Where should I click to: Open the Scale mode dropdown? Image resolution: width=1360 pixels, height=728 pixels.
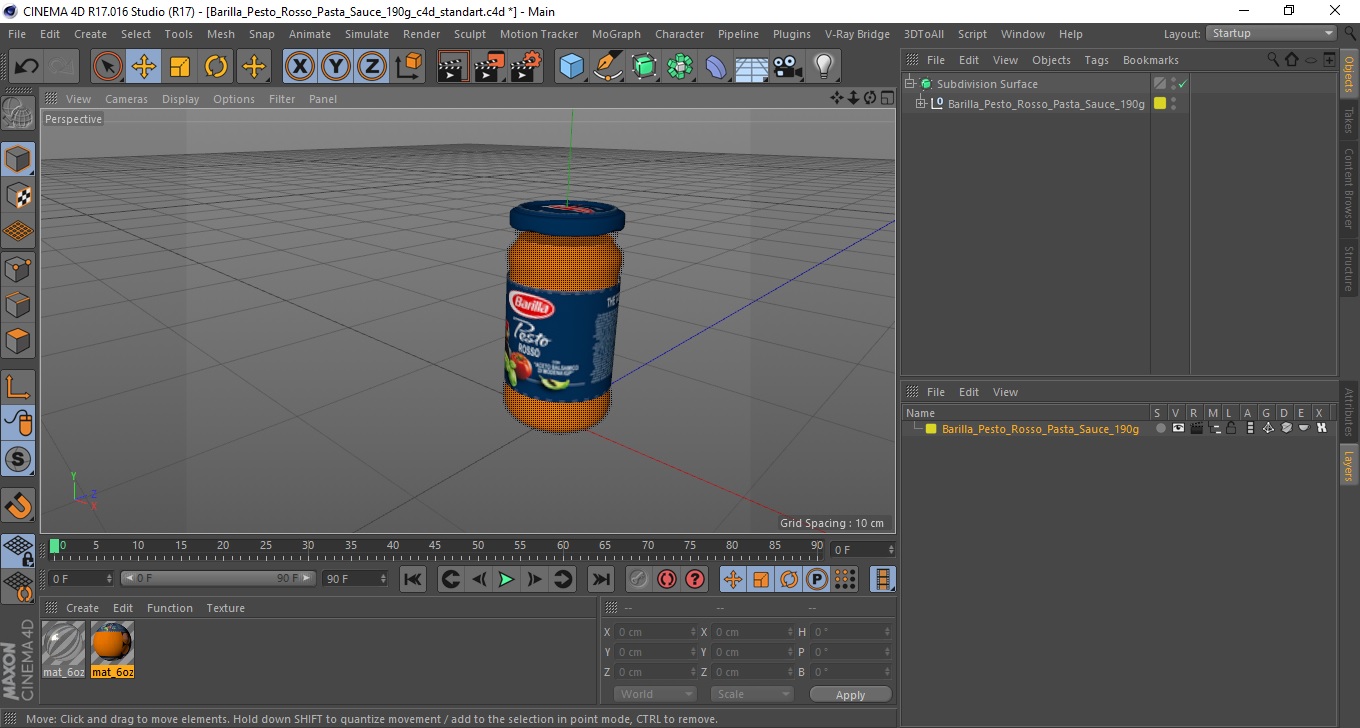752,694
